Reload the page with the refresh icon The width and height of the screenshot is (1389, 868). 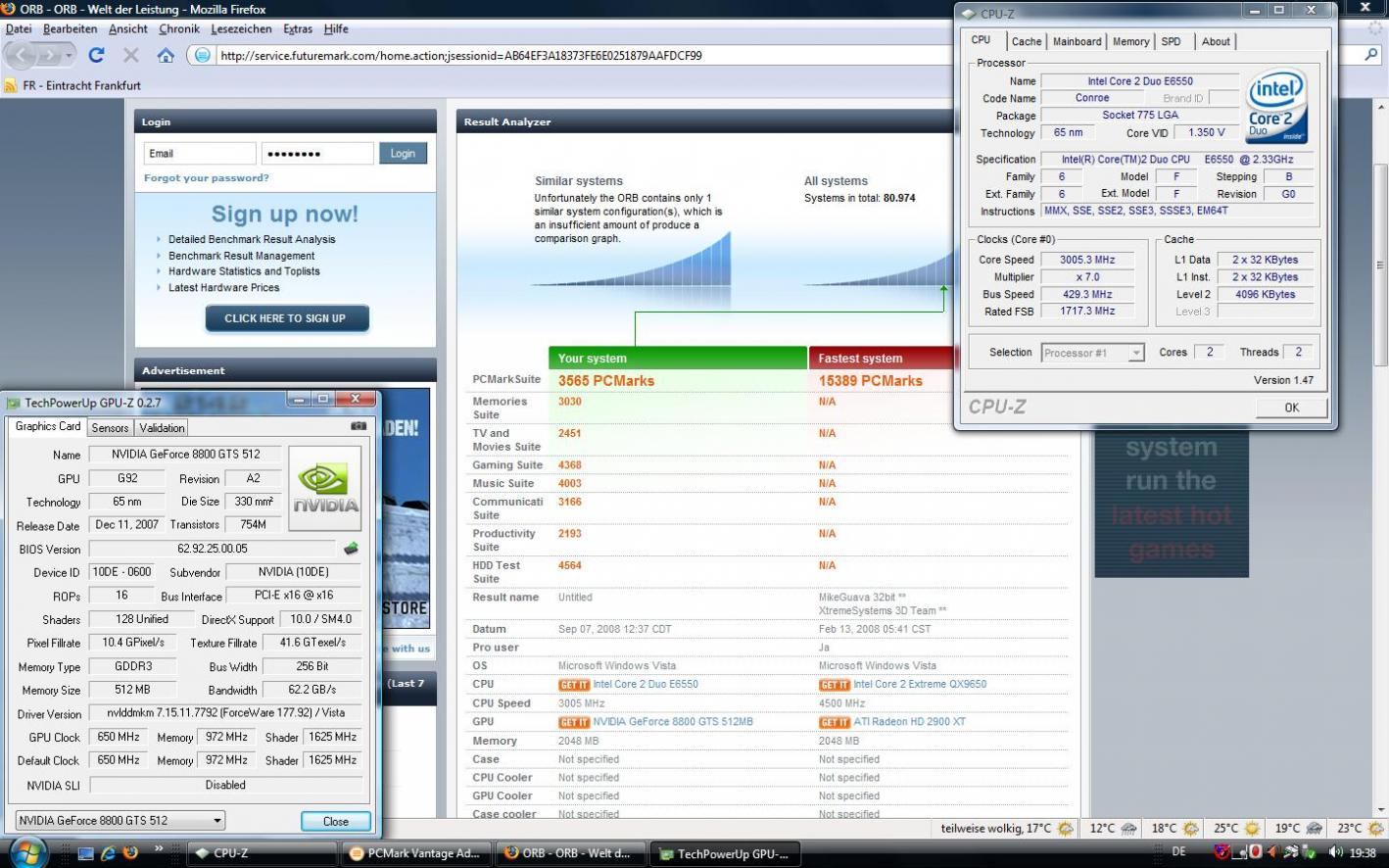point(96,56)
